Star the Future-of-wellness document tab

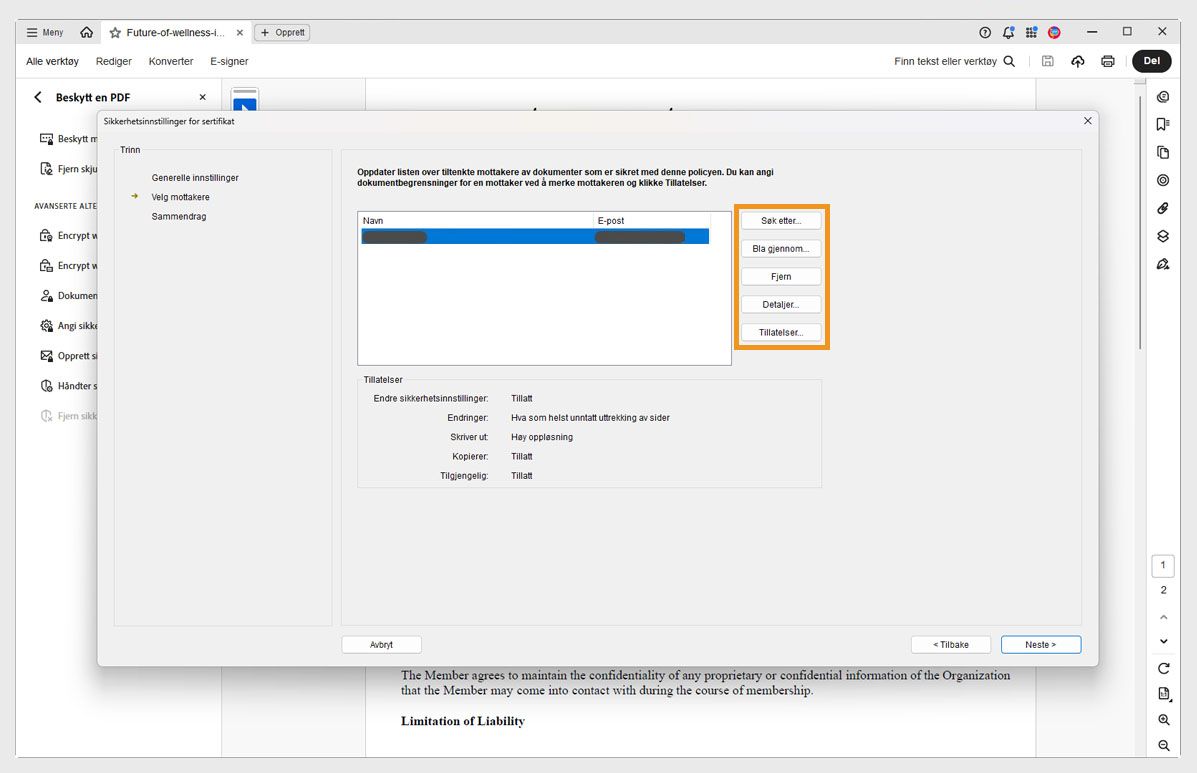click(115, 32)
